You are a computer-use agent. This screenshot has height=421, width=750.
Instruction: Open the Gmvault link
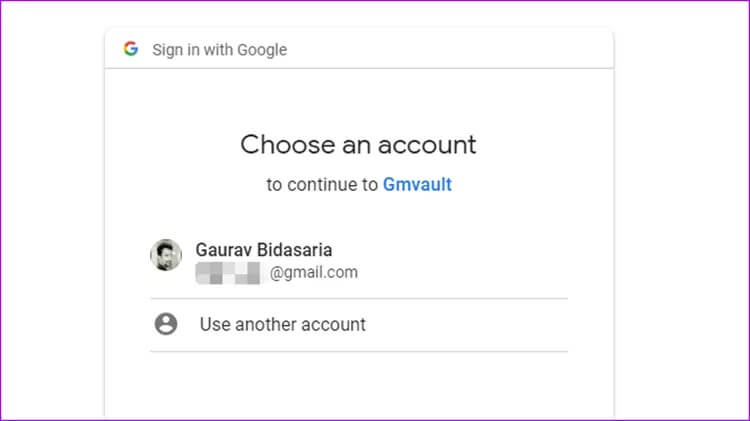point(417,185)
